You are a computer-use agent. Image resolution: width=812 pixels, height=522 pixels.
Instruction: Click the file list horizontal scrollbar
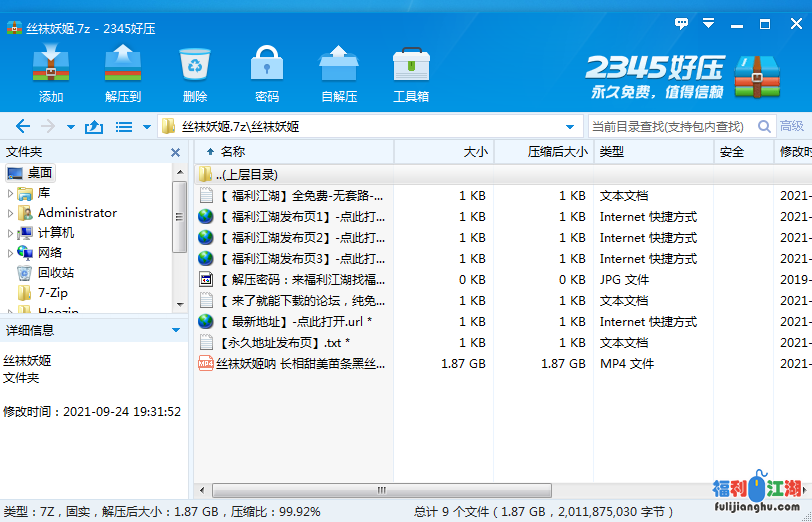(380, 490)
